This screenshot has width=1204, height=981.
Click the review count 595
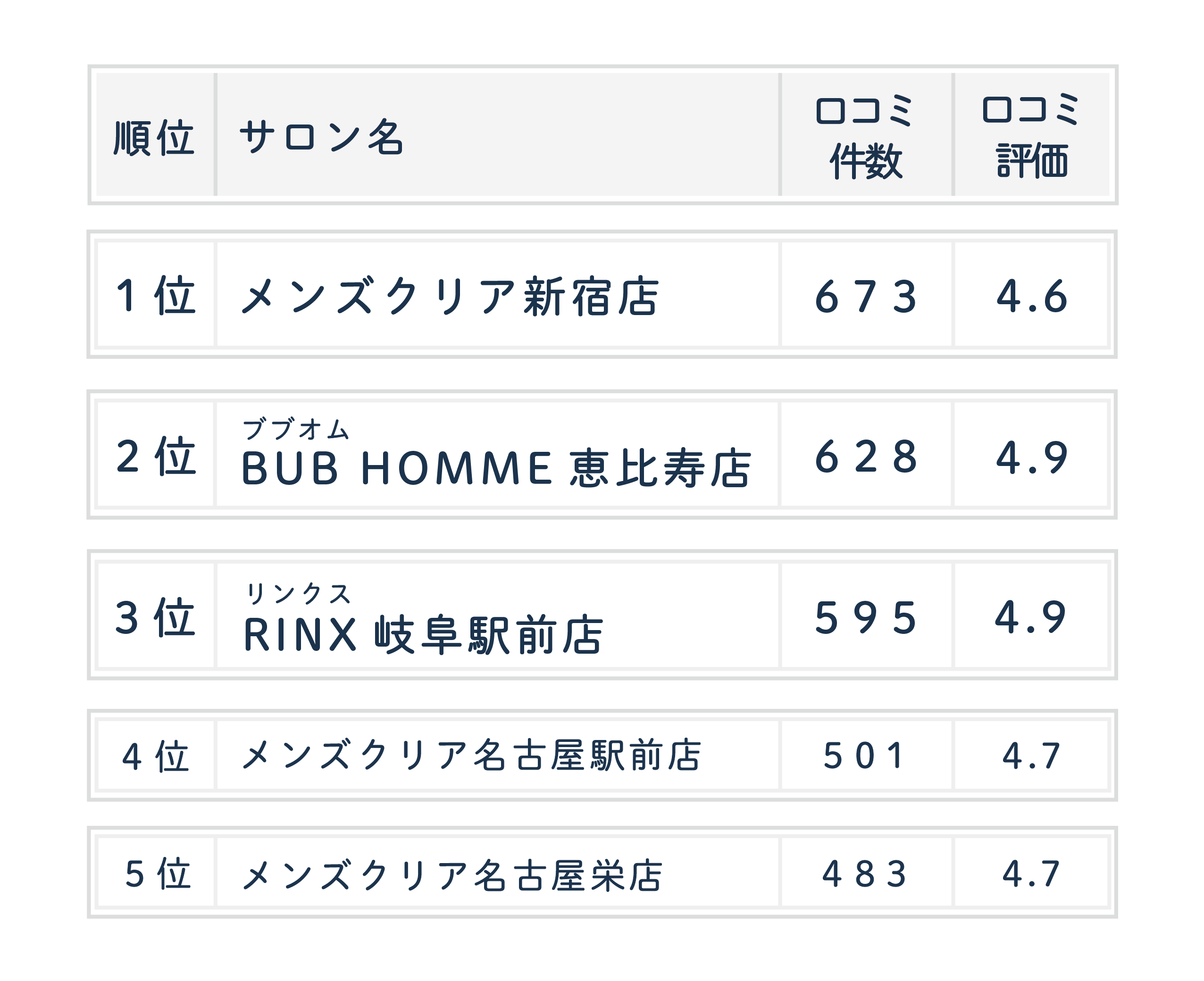coord(865,618)
